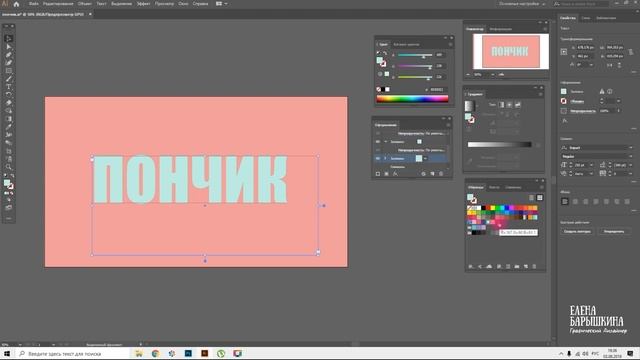Click the Создать контуры button
The width and height of the screenshot is (640, 360).
click(x=577, y=231)
